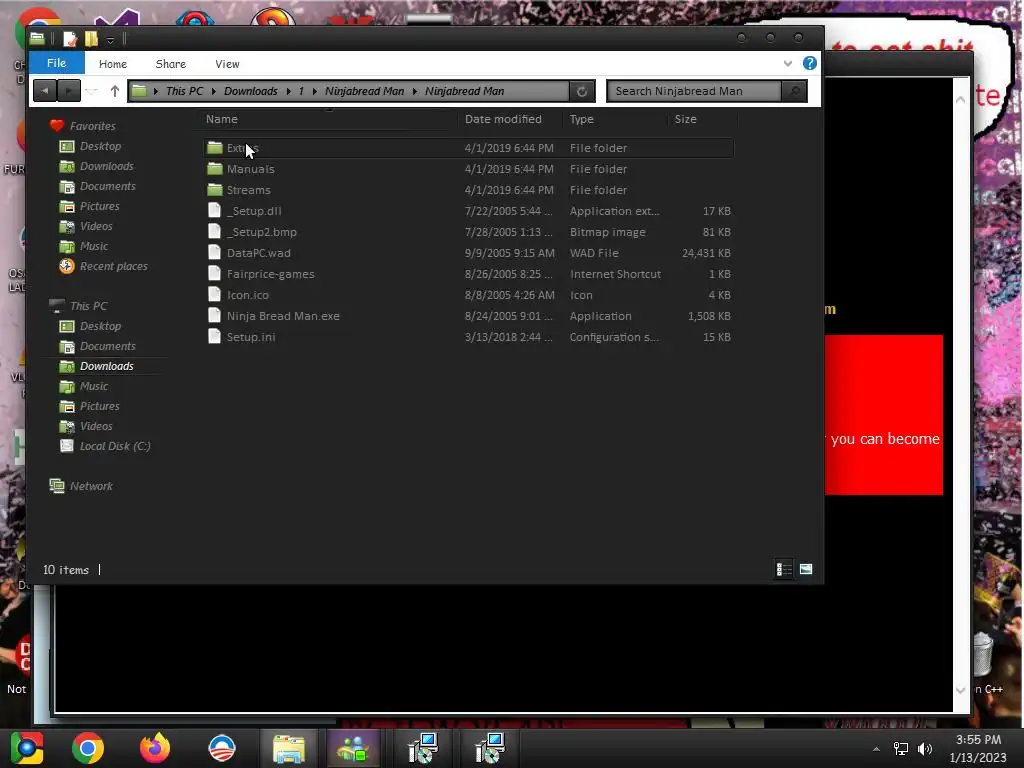1024x768 pixels.
Task: Click the search magnifier button
Action: click(794, 91)
